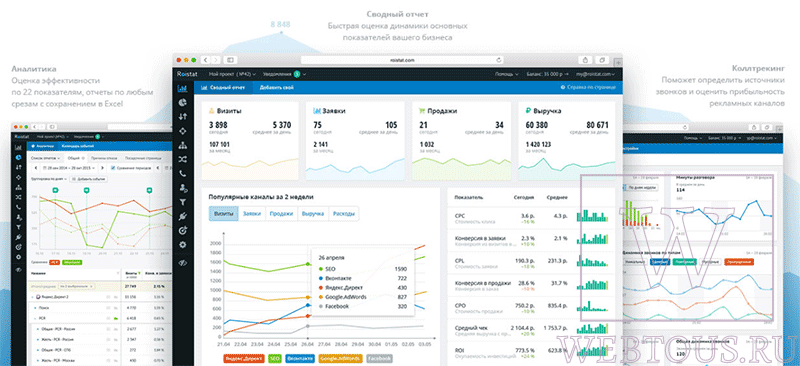This screenshot has height=366, width=800.
Task: Open the hierarchy tree icon in the central sidebar
Action: [x=183, y=145]
